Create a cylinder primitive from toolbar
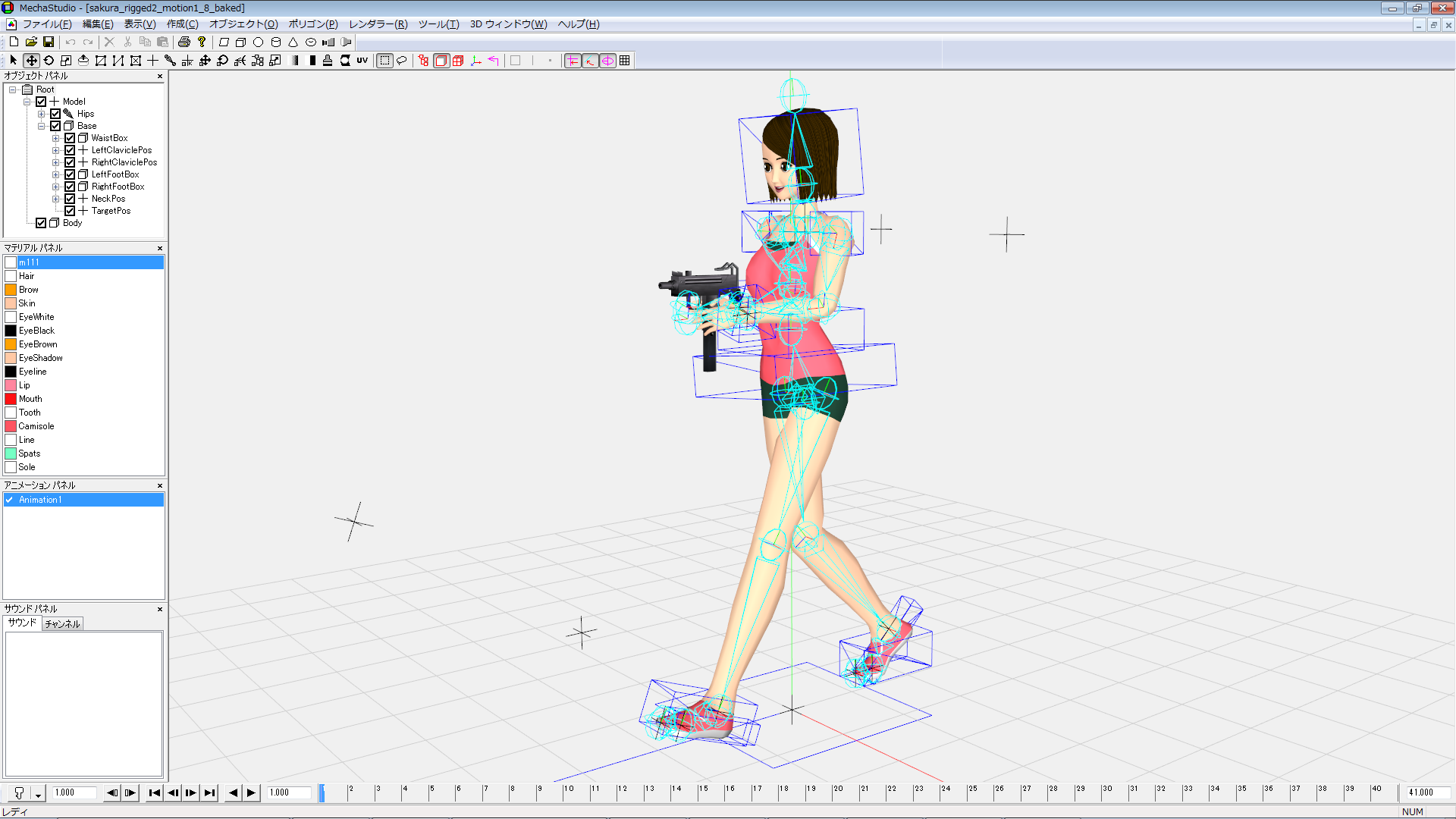The height and width of the screenshot is (819, 1456). [276, 42]
